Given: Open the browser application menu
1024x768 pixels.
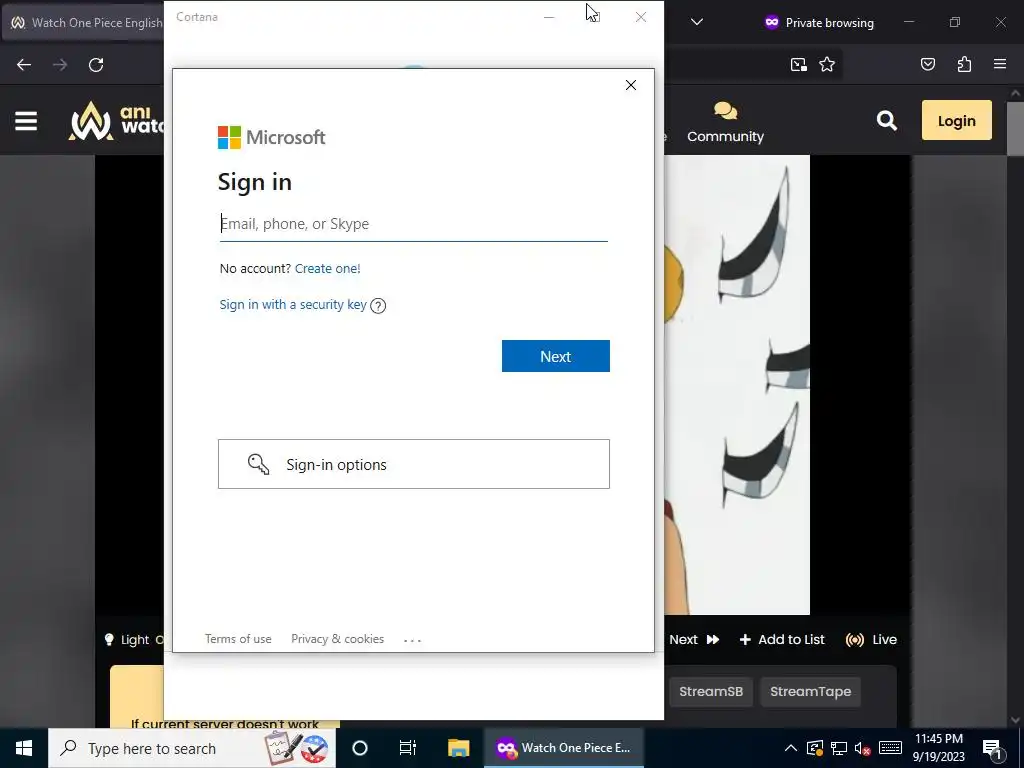Looking at the screenshot, I should click(1000, 64).
